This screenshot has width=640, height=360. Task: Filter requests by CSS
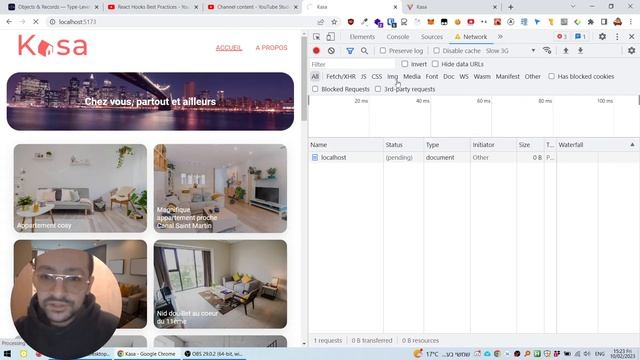[377, 76]
